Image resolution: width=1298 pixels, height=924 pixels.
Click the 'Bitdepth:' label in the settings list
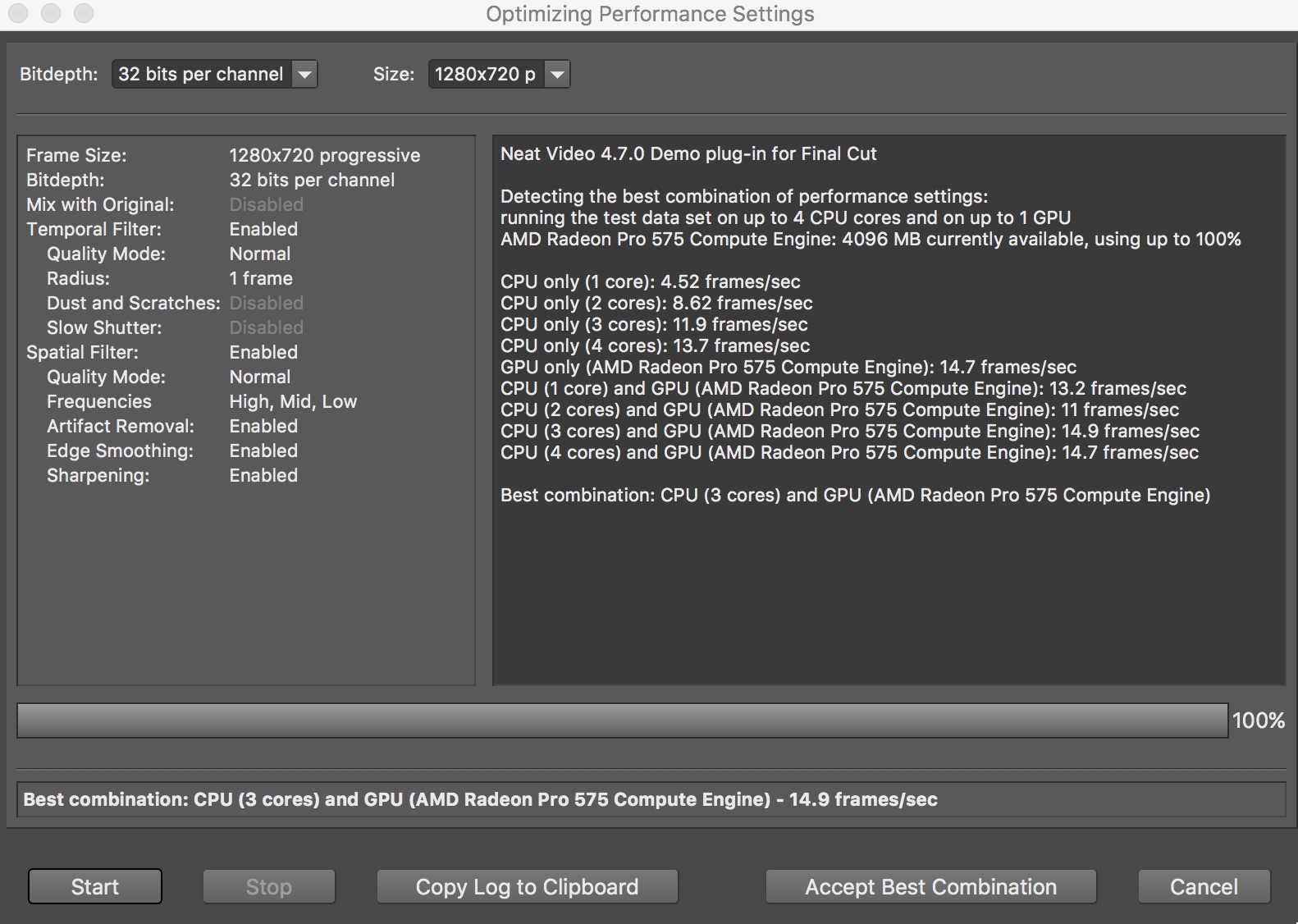click(65, 180)
